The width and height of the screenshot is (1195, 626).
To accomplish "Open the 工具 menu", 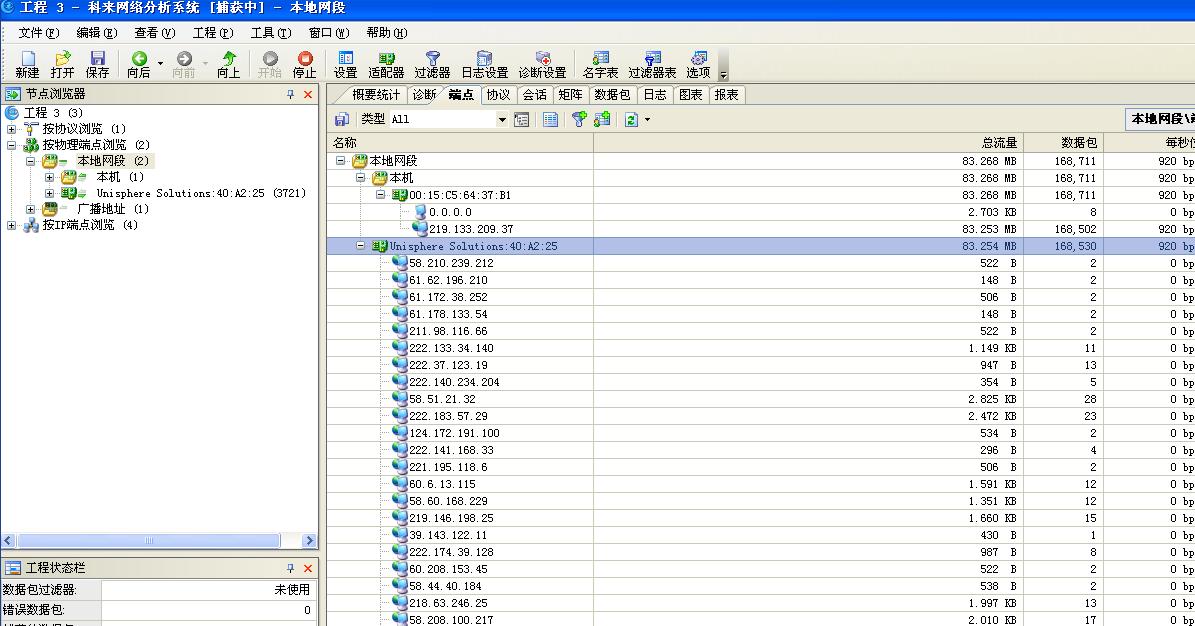I will [x=270, y=33].
